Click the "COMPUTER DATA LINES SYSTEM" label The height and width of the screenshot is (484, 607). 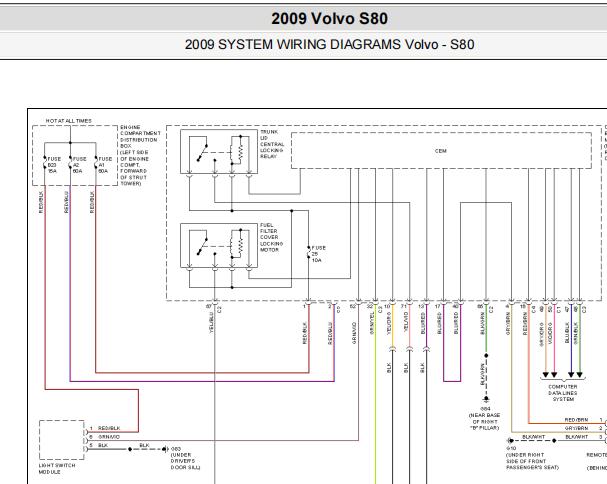tap(563, 393)
